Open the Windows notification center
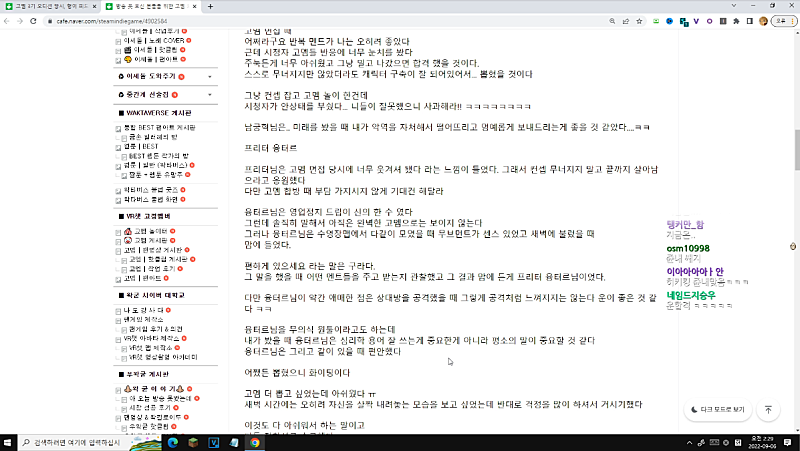 click(787, 442)
